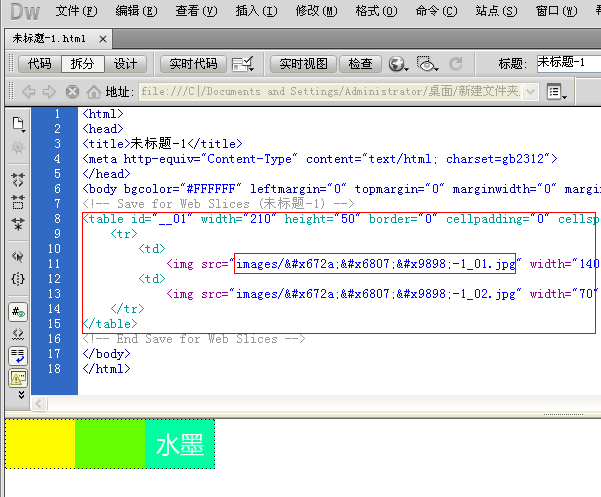This screenshot has height=497, width=601.
Task: Click the home page icon
Action: point(94,92)
